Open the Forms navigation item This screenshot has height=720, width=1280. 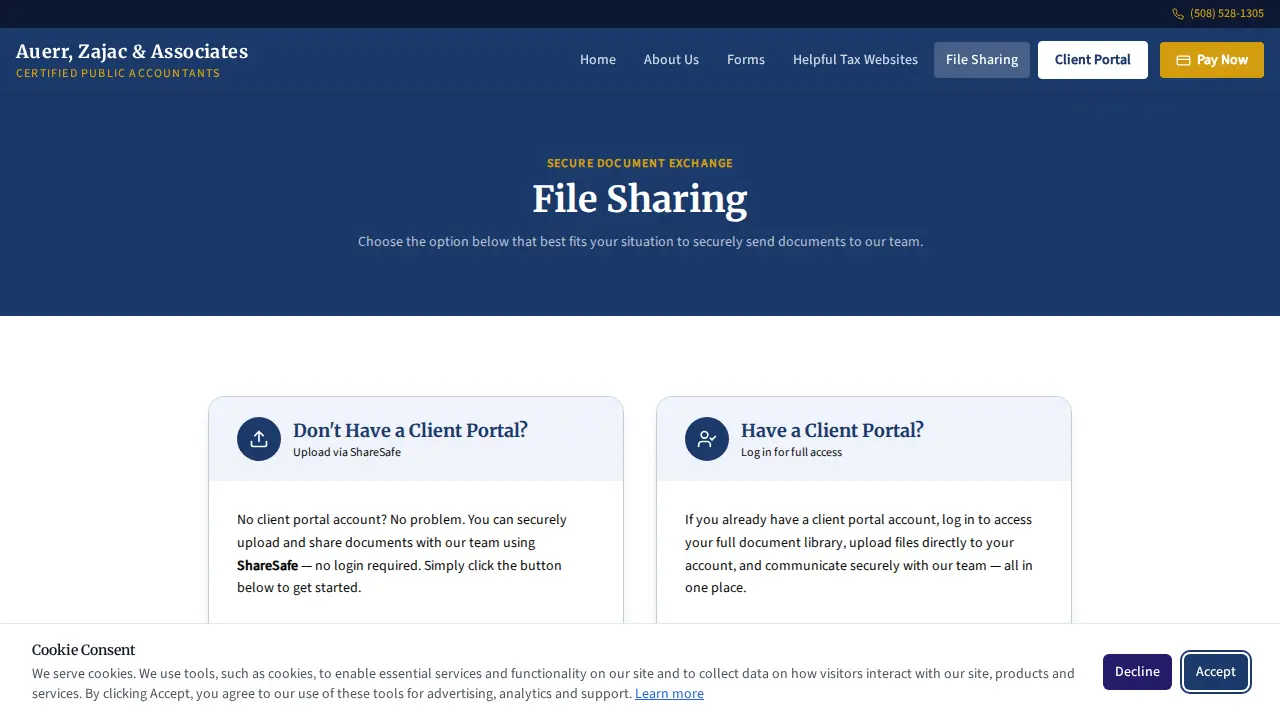746,60
